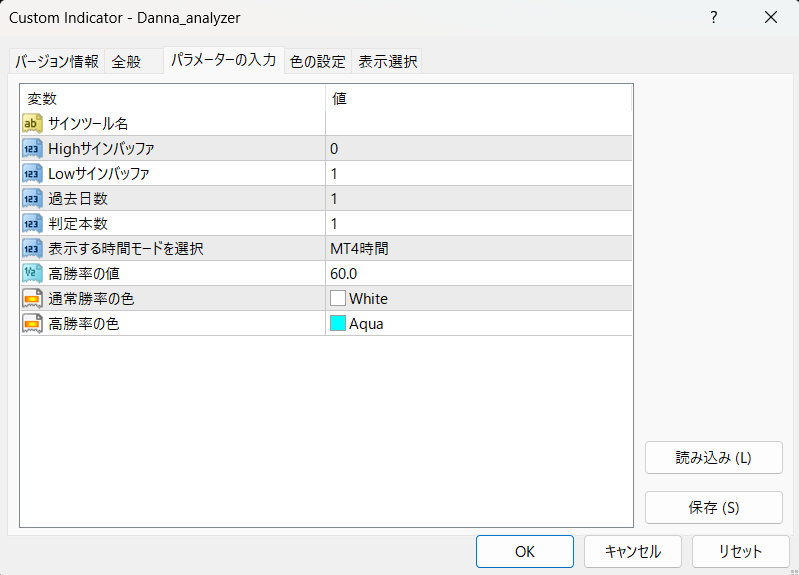Click the icon next to 判定本数
Image resolution: width=799 pixels, height=575 pixels.
pos(32,223)
